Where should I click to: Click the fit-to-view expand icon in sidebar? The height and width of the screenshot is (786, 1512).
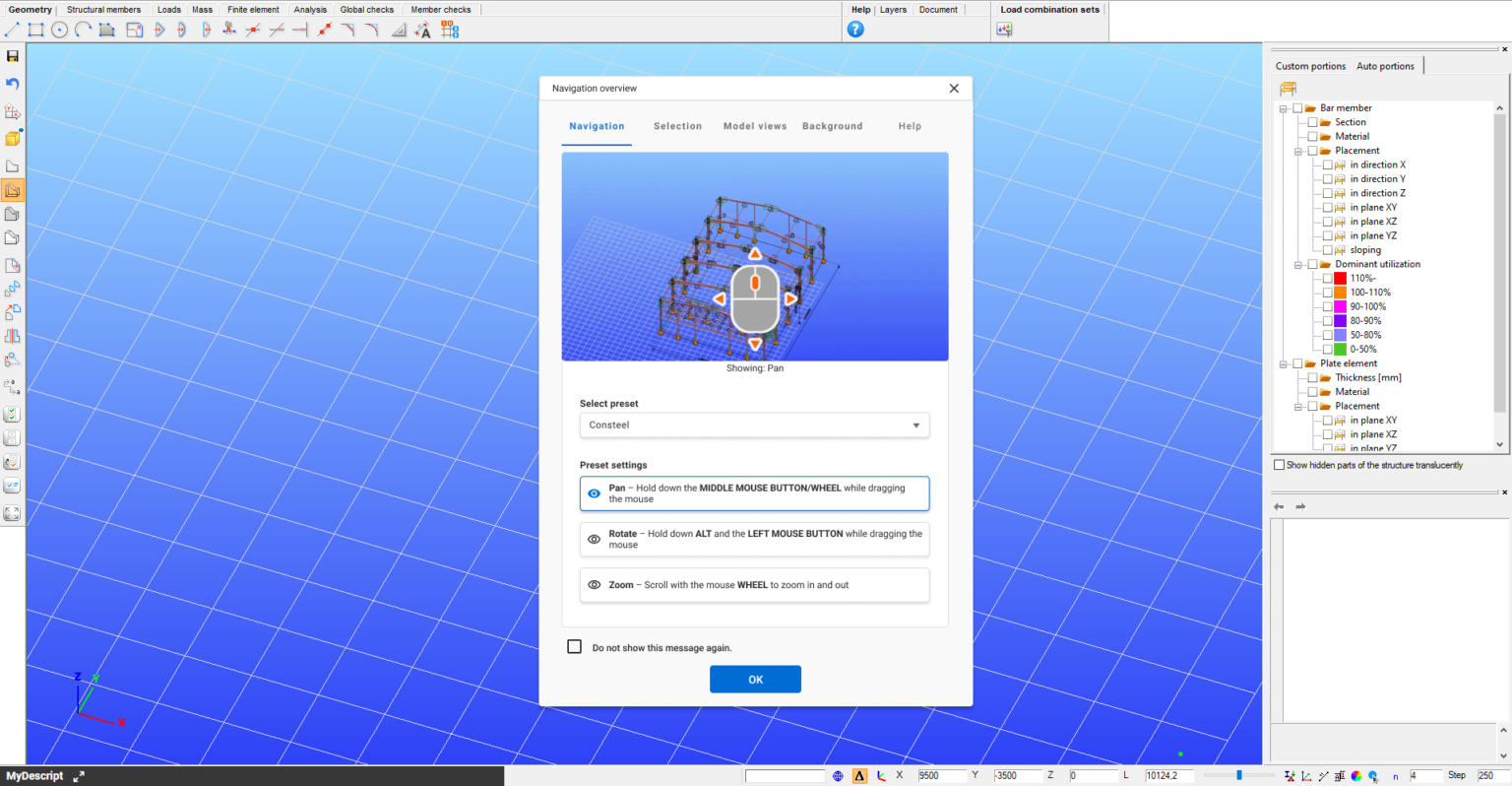point(13,513)
